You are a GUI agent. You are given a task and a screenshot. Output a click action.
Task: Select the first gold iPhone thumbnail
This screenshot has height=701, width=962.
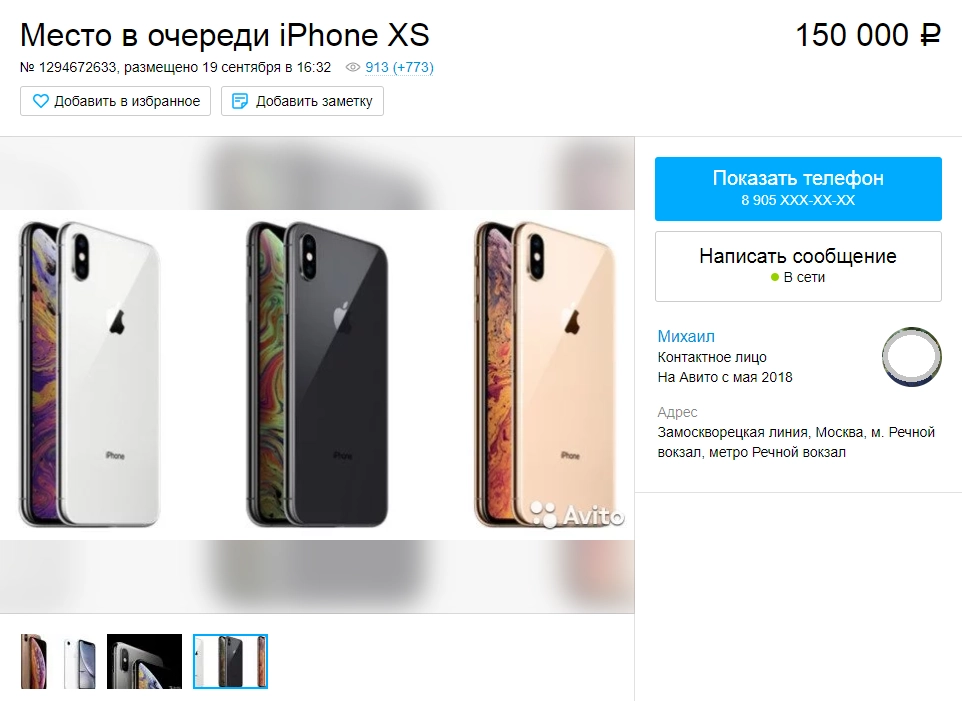point(34,661)
